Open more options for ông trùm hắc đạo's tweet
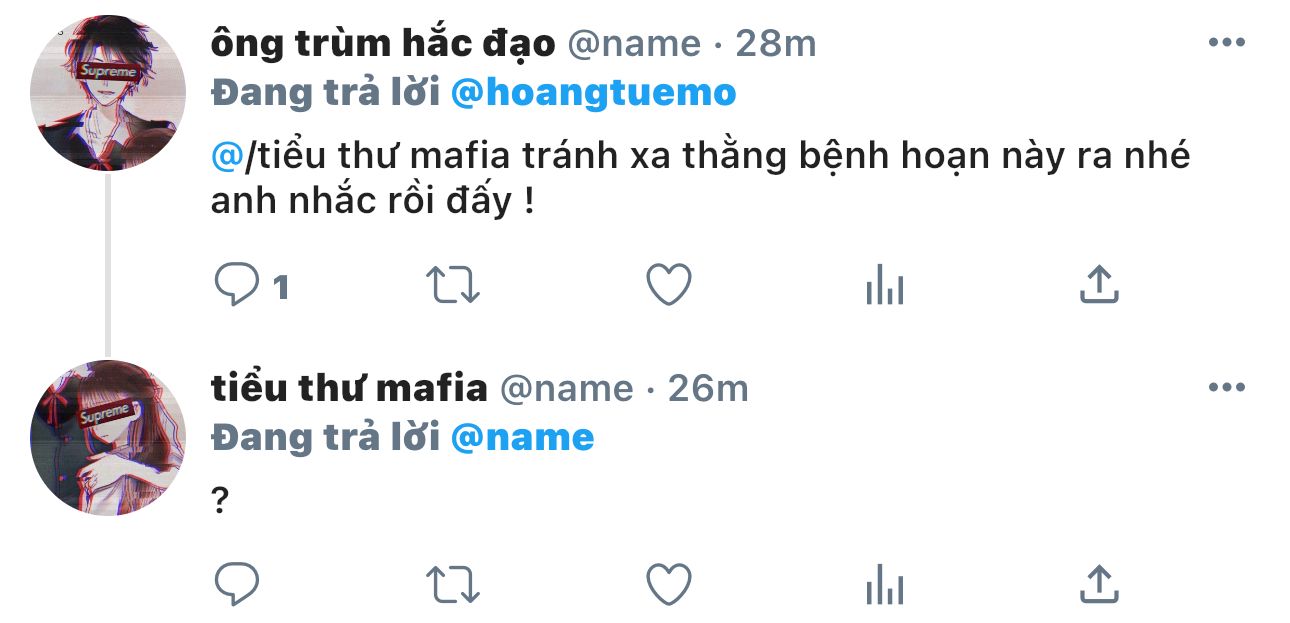1290x623 pixels. point(1226,42)
